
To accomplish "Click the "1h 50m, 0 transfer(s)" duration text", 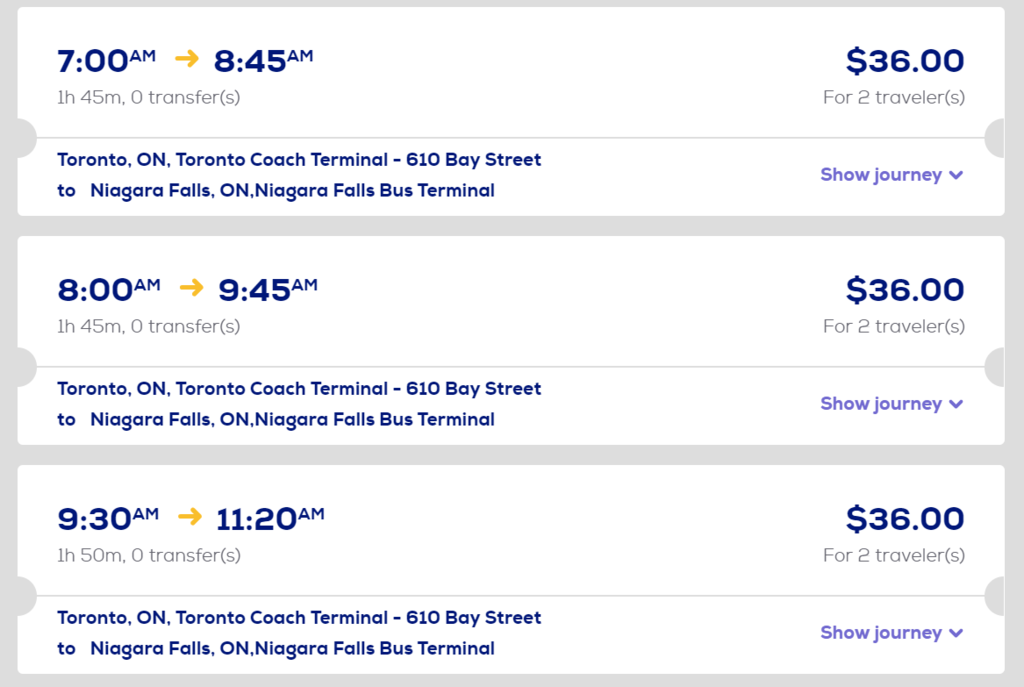I will (x=149, y=555).
